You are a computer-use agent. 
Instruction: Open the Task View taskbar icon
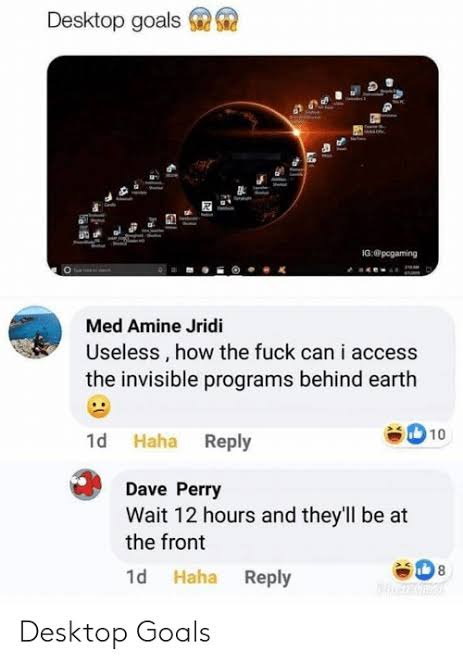pyautogui.click(x=174, y=269)
